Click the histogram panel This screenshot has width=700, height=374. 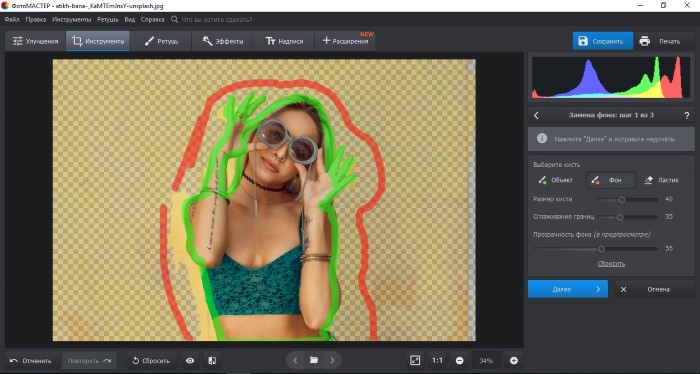coord(611,77)
